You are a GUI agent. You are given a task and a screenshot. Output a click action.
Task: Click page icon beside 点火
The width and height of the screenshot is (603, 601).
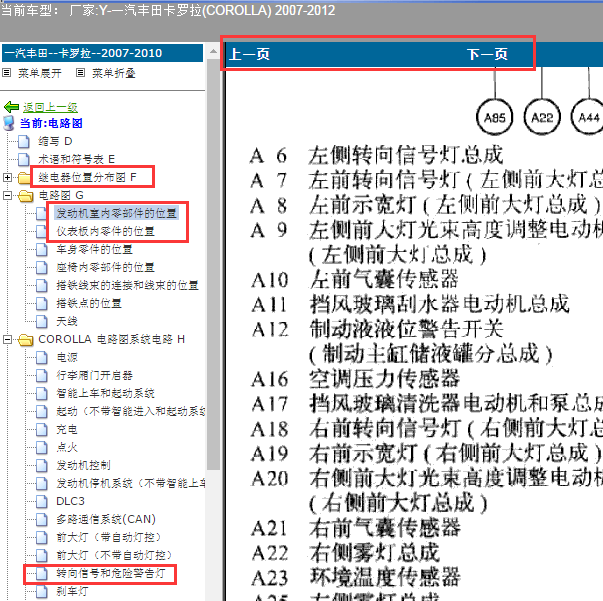point(42,448)
